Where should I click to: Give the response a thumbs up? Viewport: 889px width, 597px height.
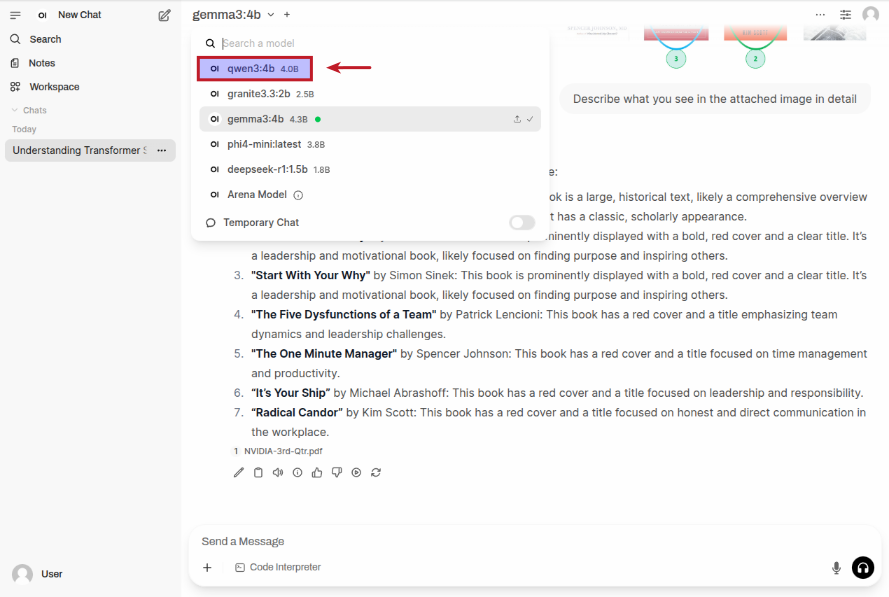(x=317, y=473)
